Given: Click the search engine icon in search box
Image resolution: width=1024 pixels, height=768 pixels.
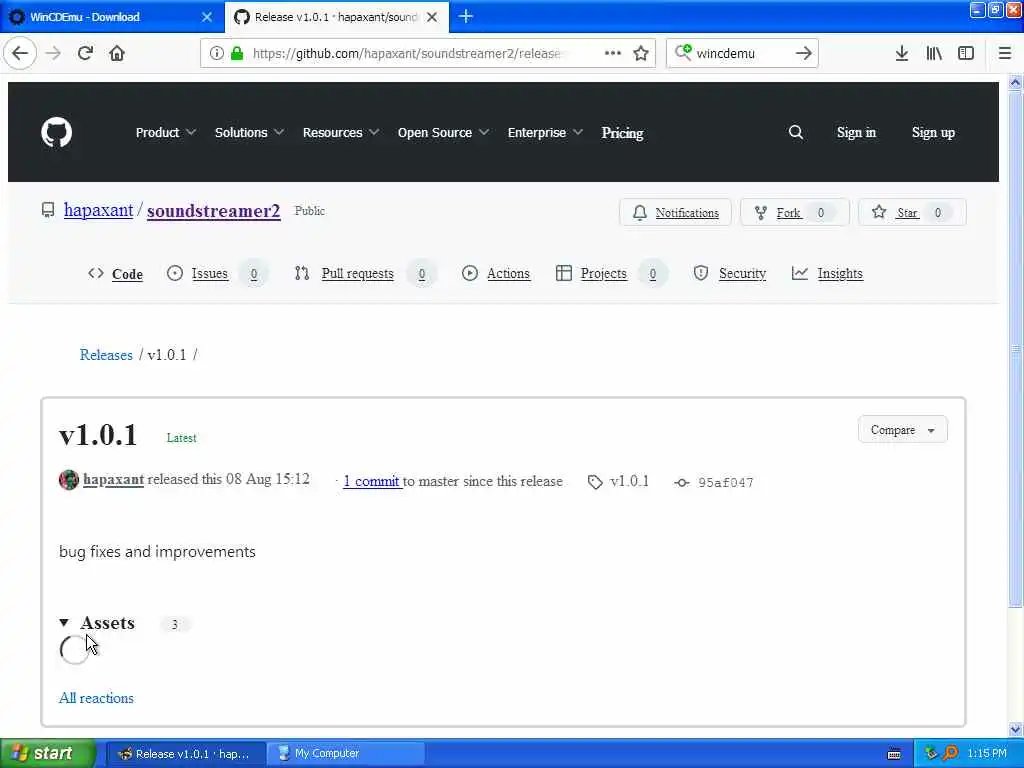Looking at the screenshot, I should (x=682, y=52).
